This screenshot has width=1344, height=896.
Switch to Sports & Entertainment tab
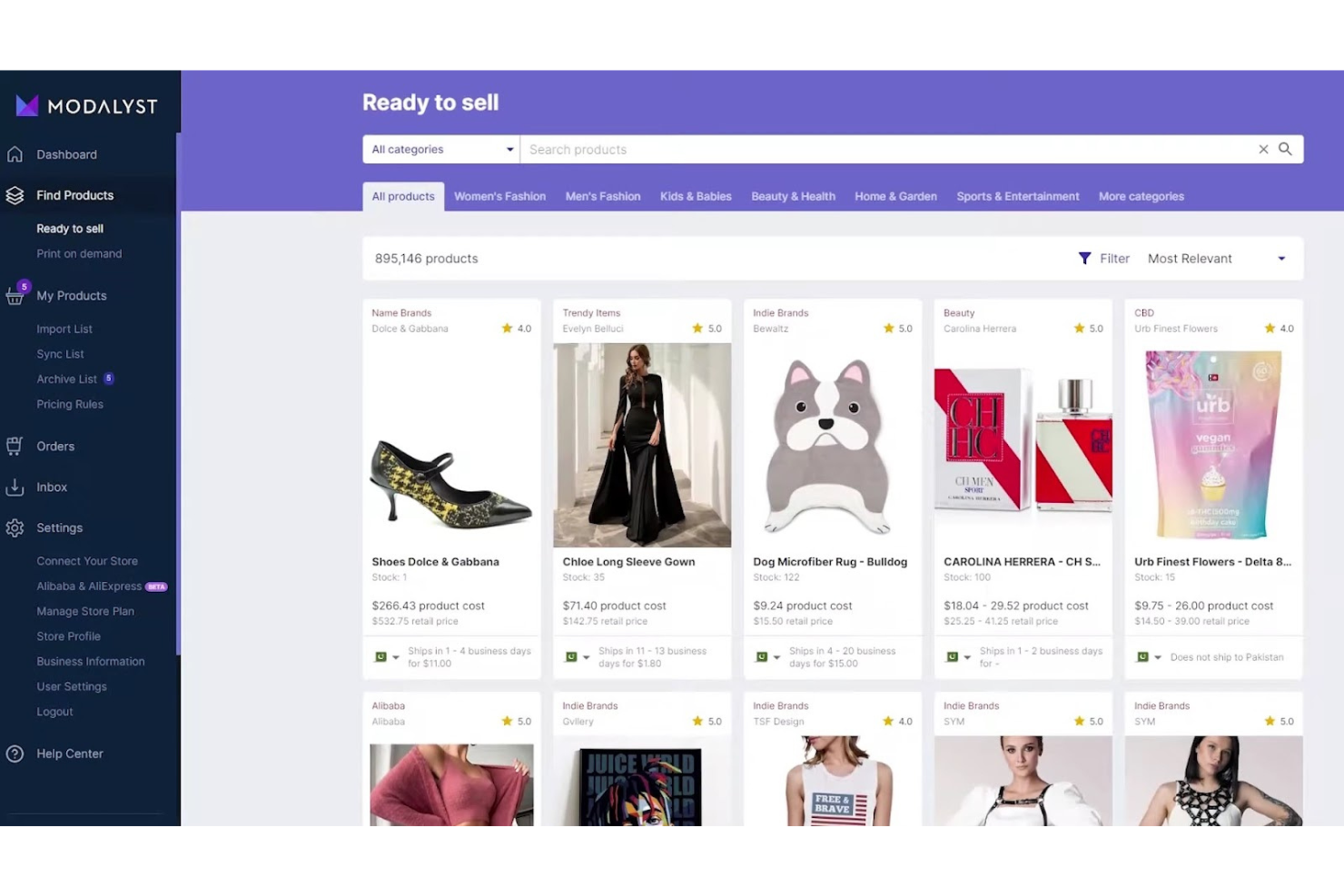1018,196
